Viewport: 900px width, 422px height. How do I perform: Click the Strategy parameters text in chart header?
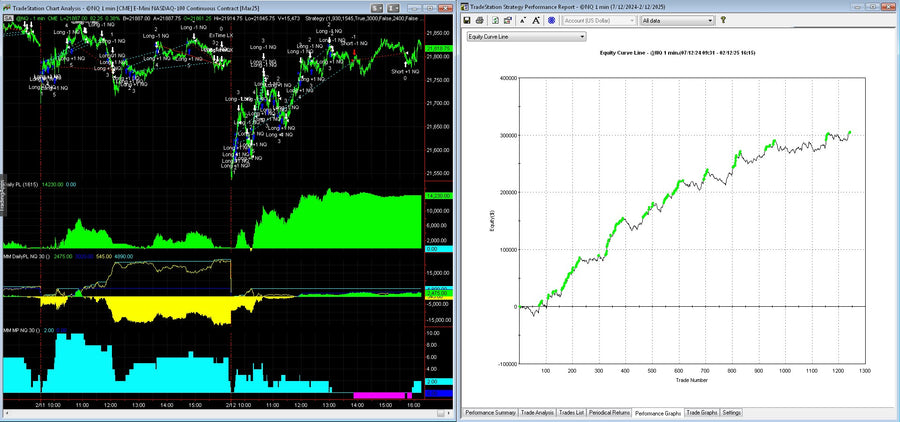tap(363, 18)
